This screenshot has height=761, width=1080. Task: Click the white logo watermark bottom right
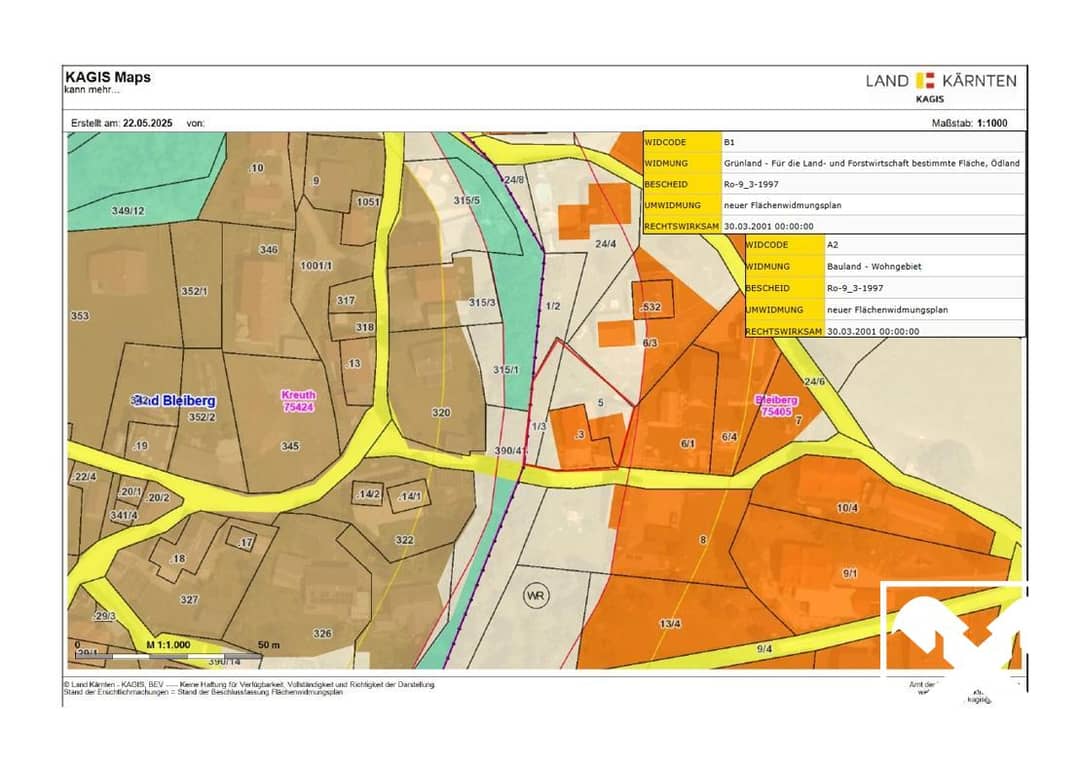click(x=954, y=627)
